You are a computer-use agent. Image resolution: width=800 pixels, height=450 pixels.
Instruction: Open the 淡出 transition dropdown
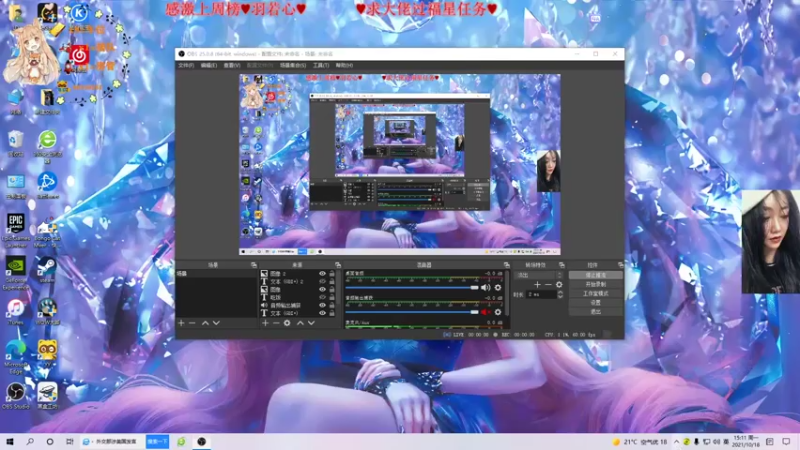pyautogui.click(x=538, y=275)
